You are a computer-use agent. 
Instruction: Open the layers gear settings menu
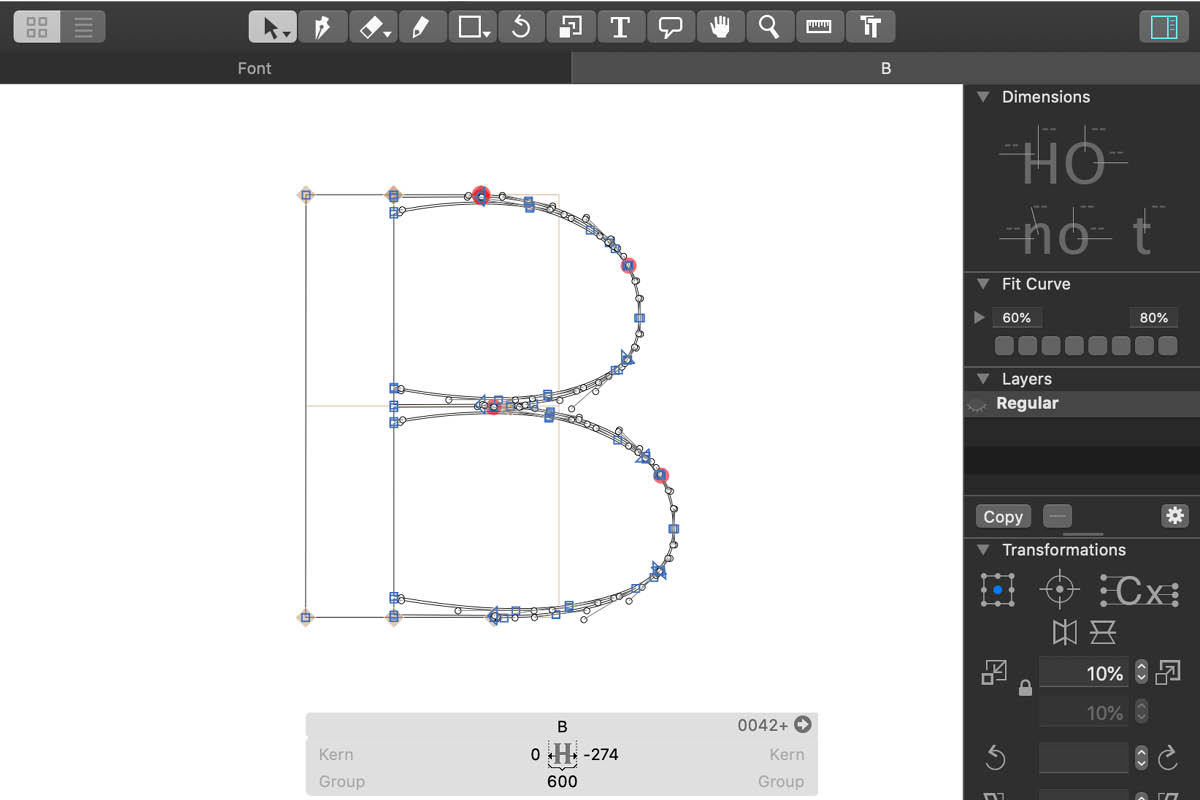pyautogui.click(x=1174, y=516)
